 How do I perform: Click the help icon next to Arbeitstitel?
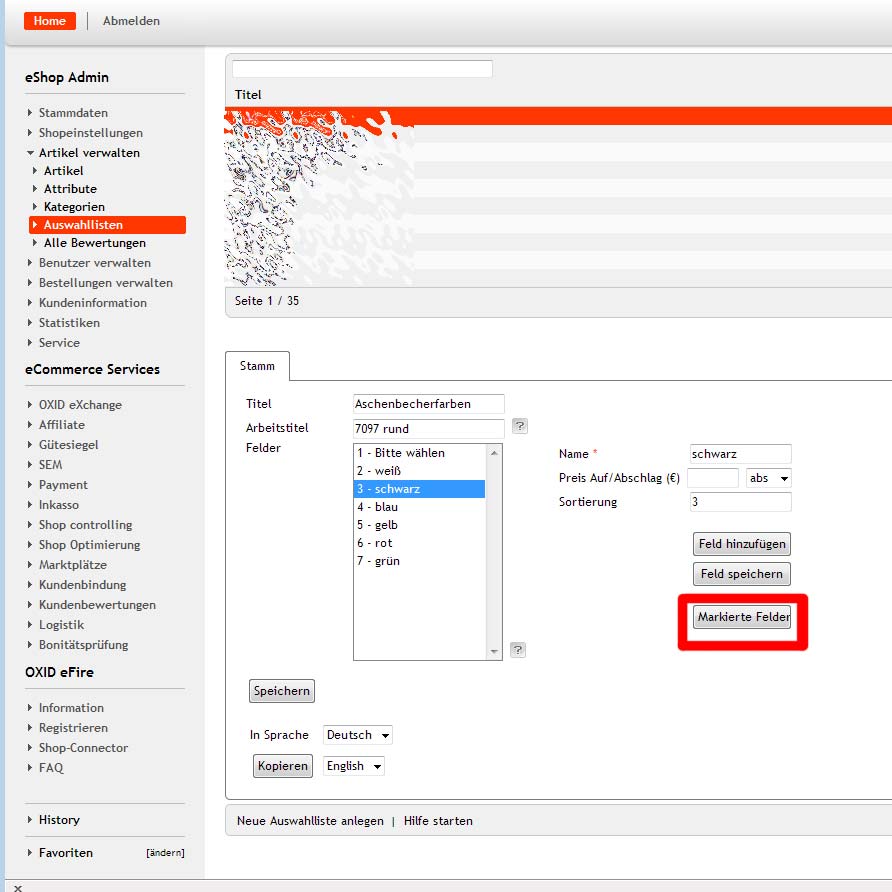coord(519,426)
